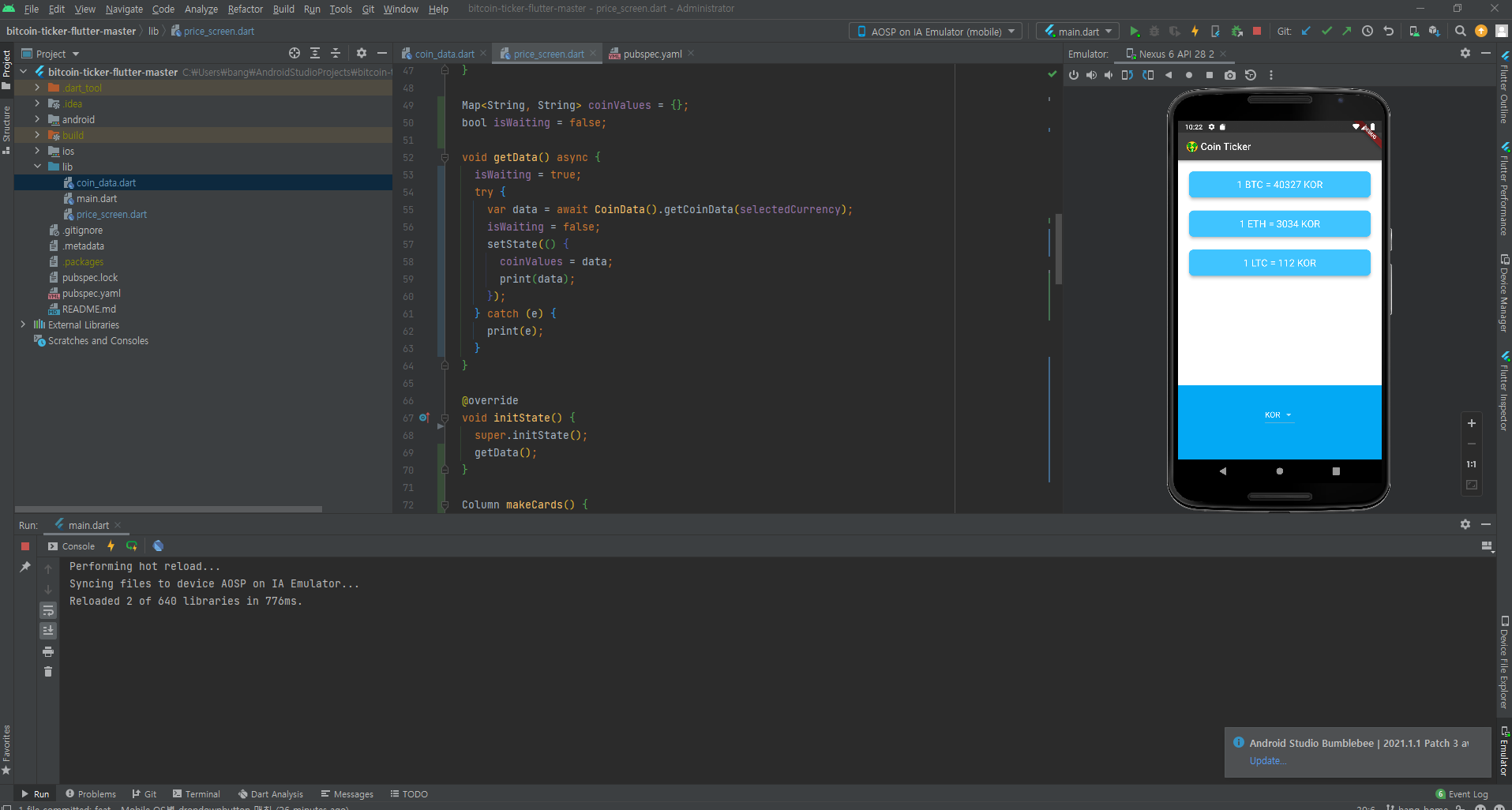Rotate emulator left using toolbar icon
Viewport: 1512px width, 810px height.
(x=1127, y=75)
